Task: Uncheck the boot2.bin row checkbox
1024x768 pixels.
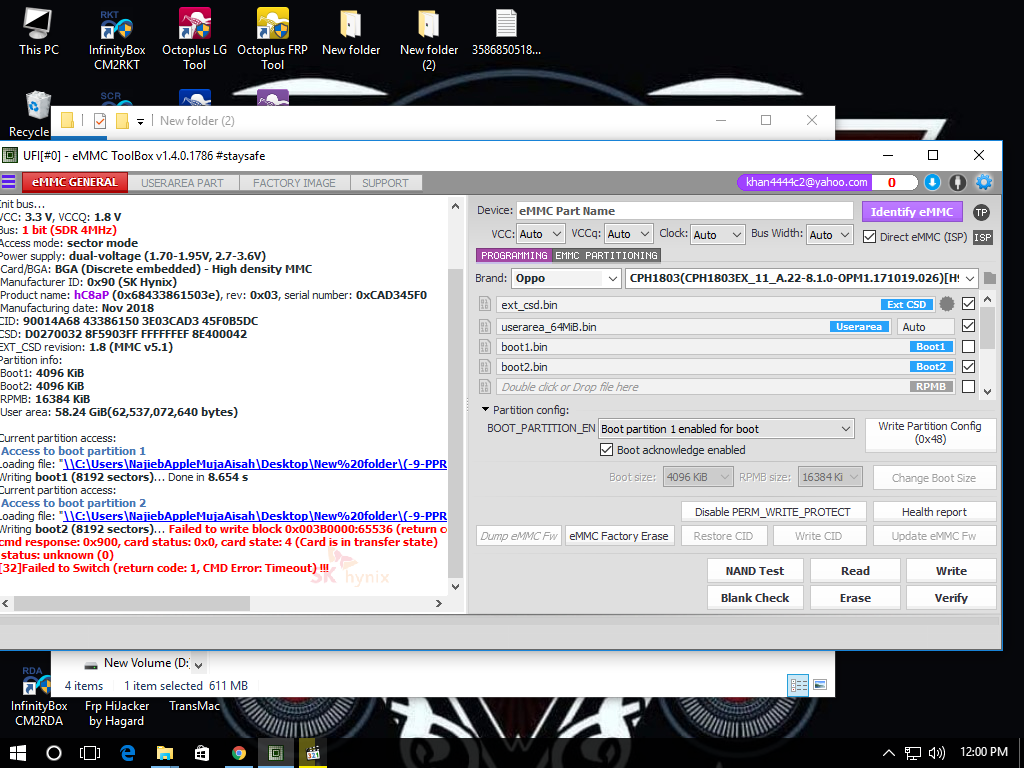Action: pyautogui.click(x=968, y=366)
